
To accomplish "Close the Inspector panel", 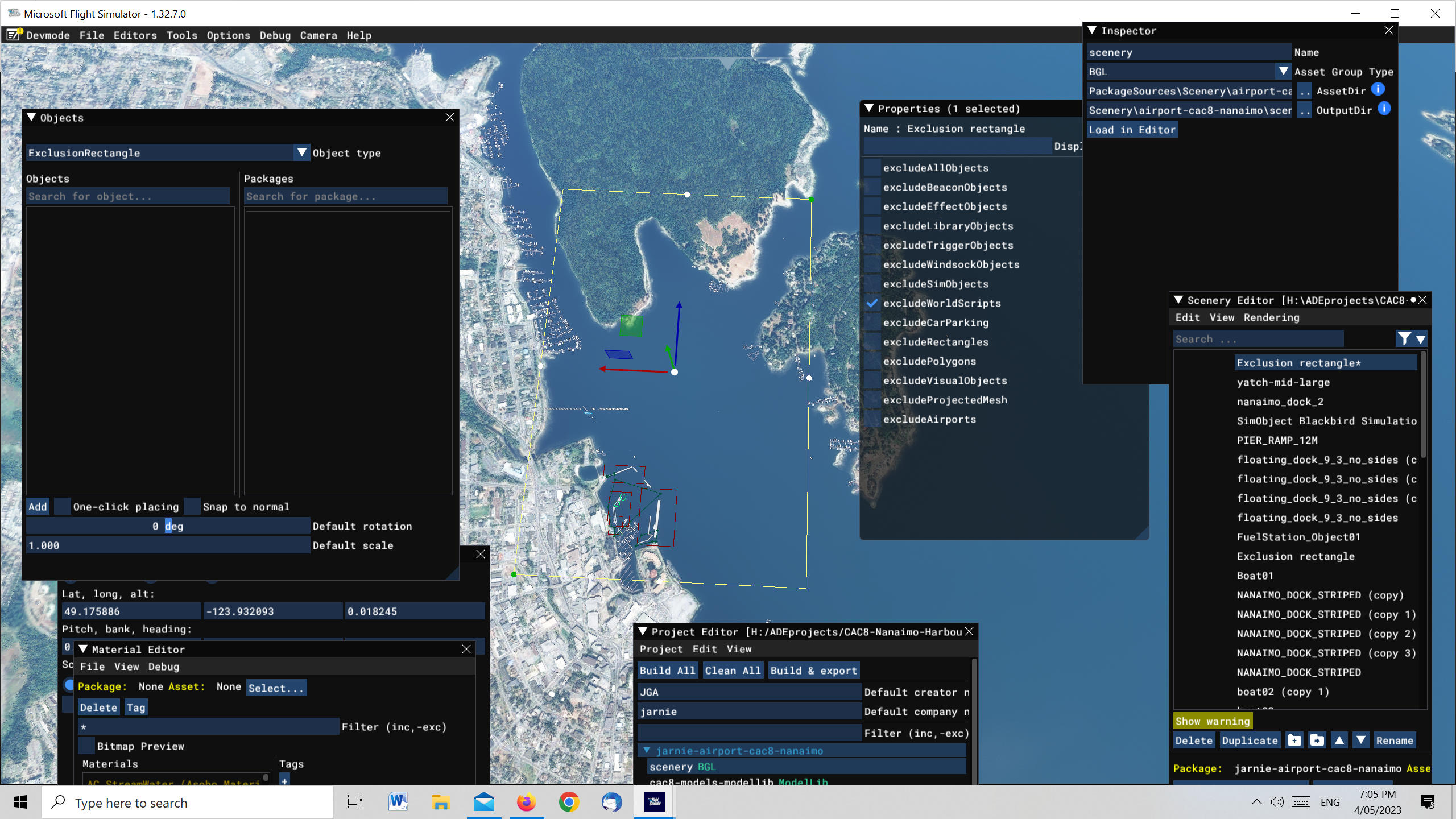I will pyautogui.click(x=1389, y=31).
